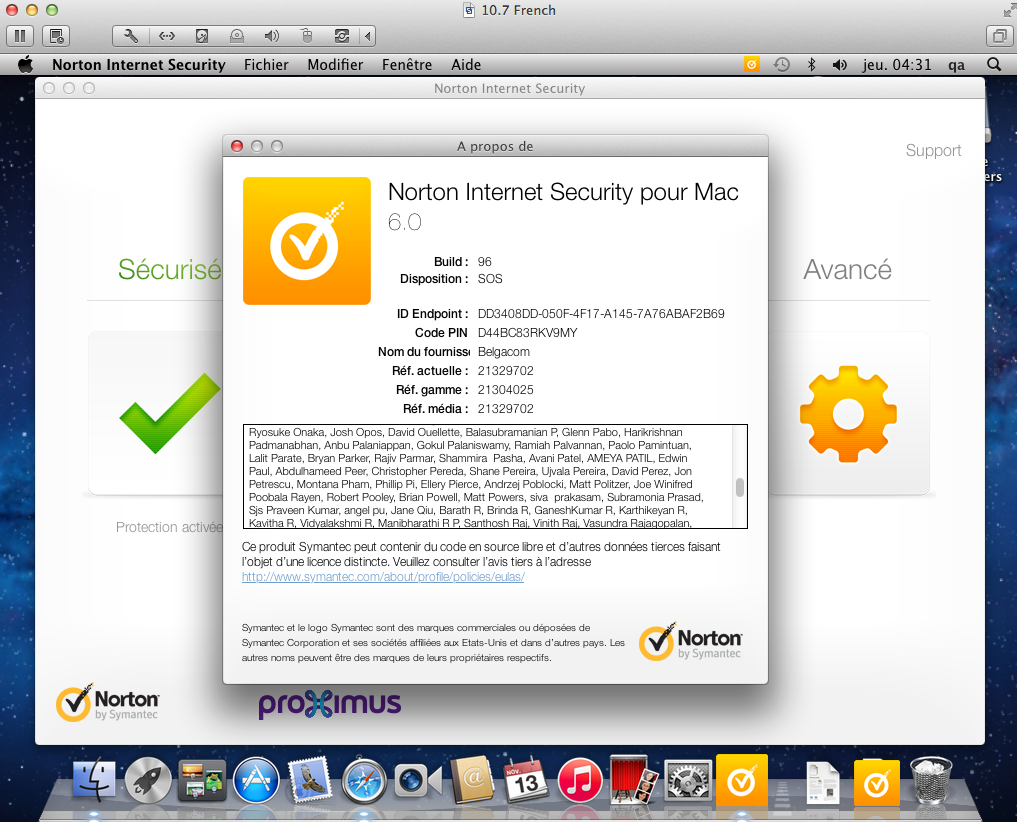Open the symantec.com EULAs link

[x=383, y=577]
